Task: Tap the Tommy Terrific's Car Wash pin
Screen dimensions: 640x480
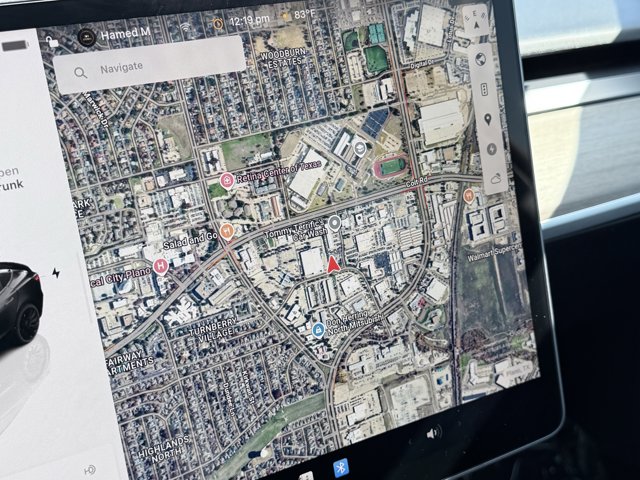Action: 334,221
